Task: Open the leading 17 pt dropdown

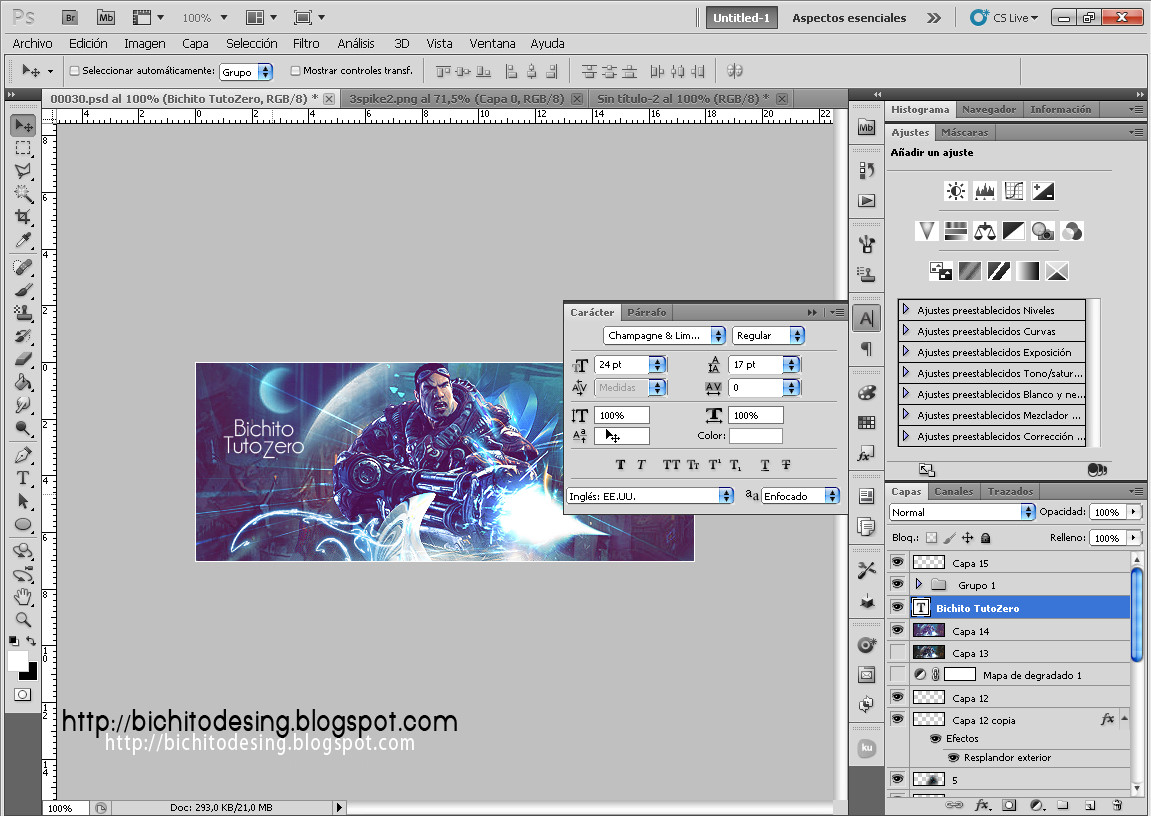Action: click(791, 365)
